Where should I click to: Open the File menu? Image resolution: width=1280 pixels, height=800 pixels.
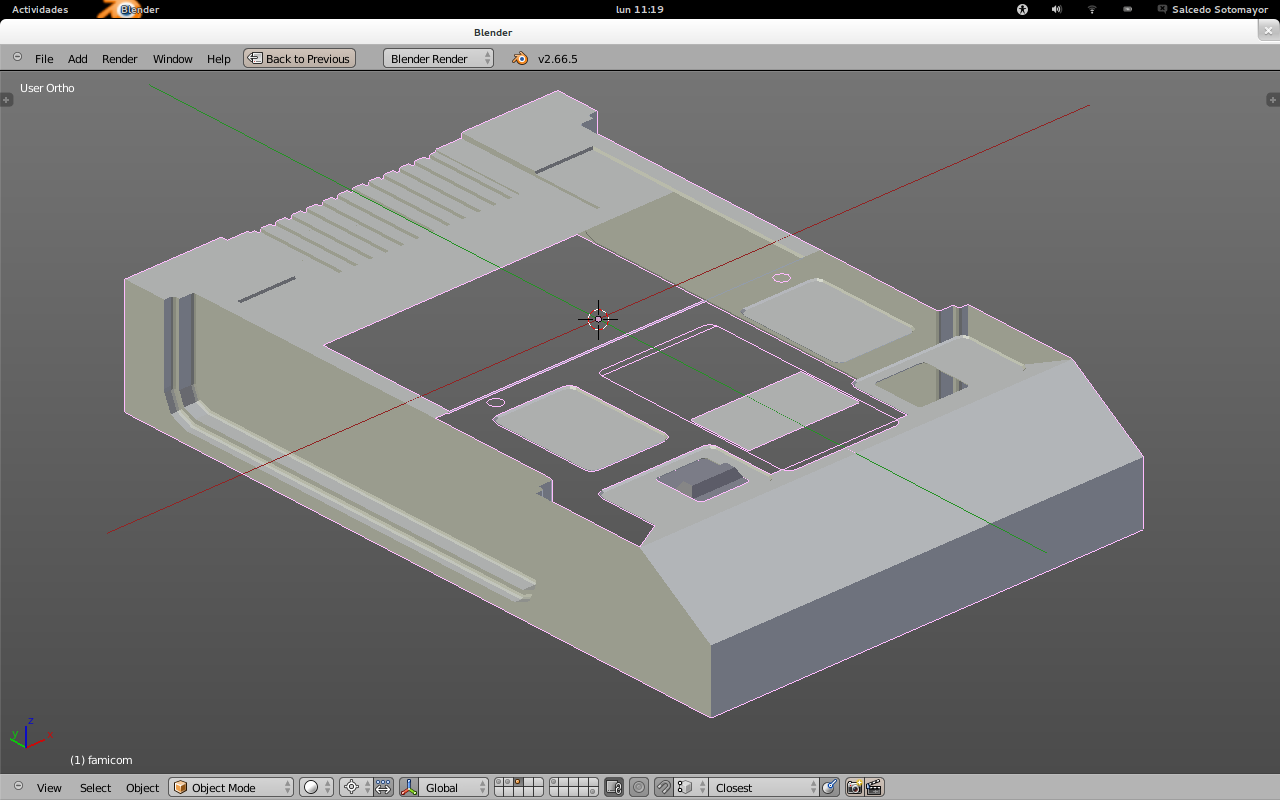tap(44, 58)
